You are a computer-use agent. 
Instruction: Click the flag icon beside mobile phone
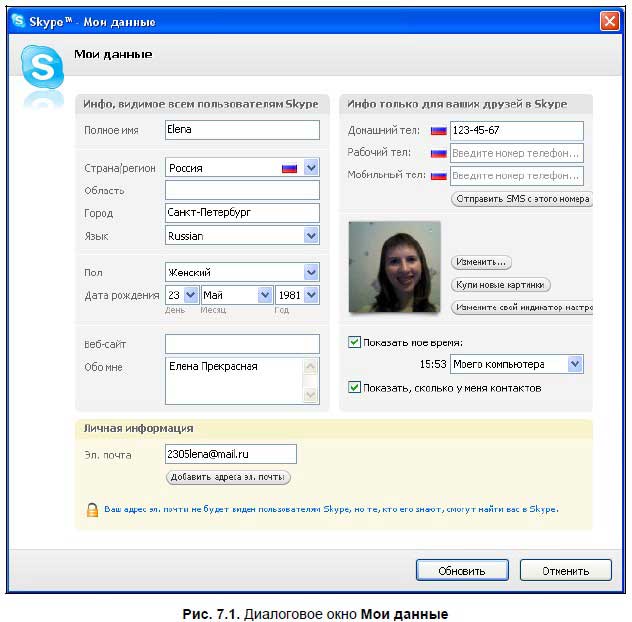click(438, 175)
